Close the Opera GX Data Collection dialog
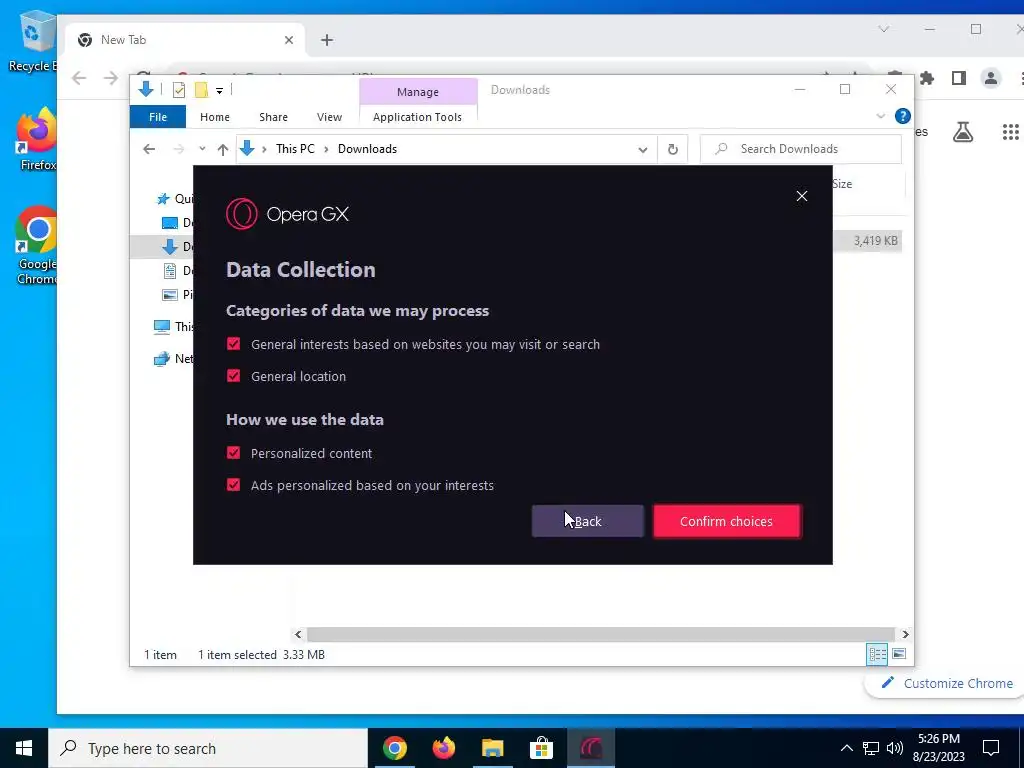This screenshot has width=1024, height=768. tap(801, 196)
